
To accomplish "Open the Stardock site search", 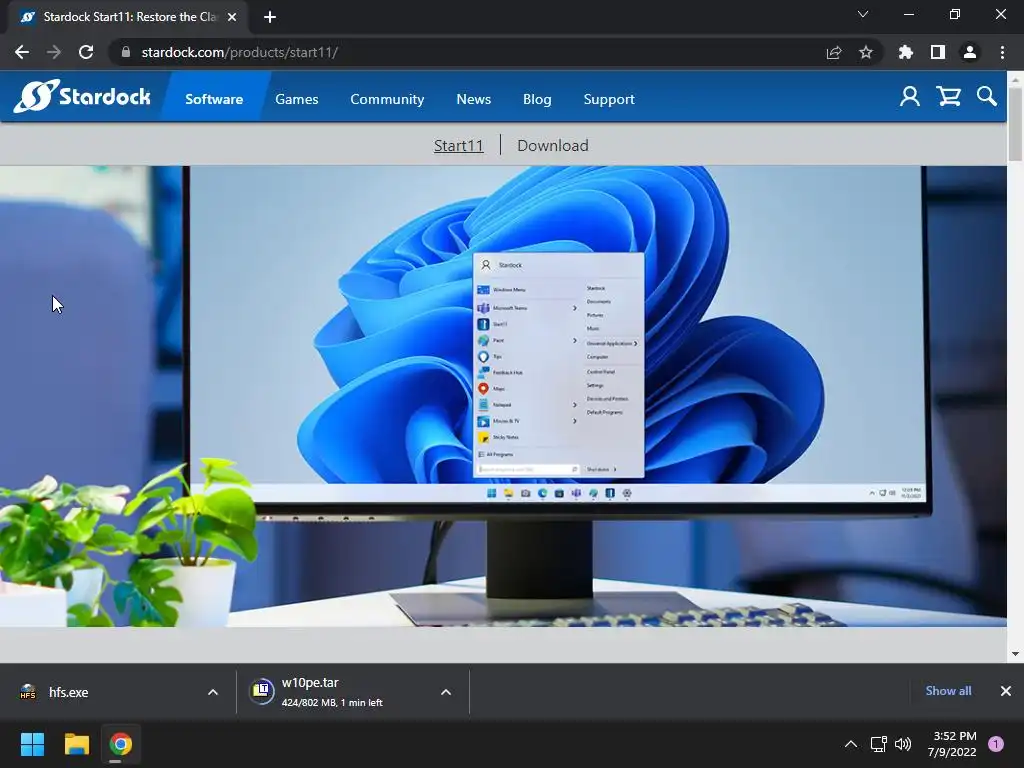I will pos(987,97).
